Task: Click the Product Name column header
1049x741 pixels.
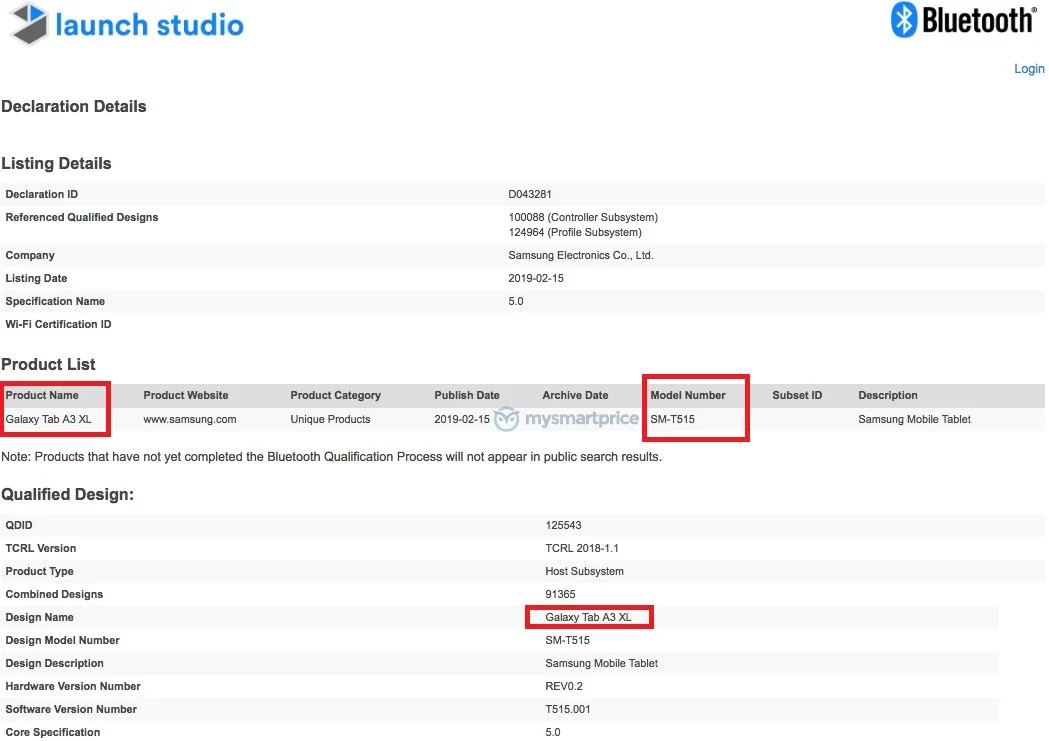Action: (x=42, y=395)
